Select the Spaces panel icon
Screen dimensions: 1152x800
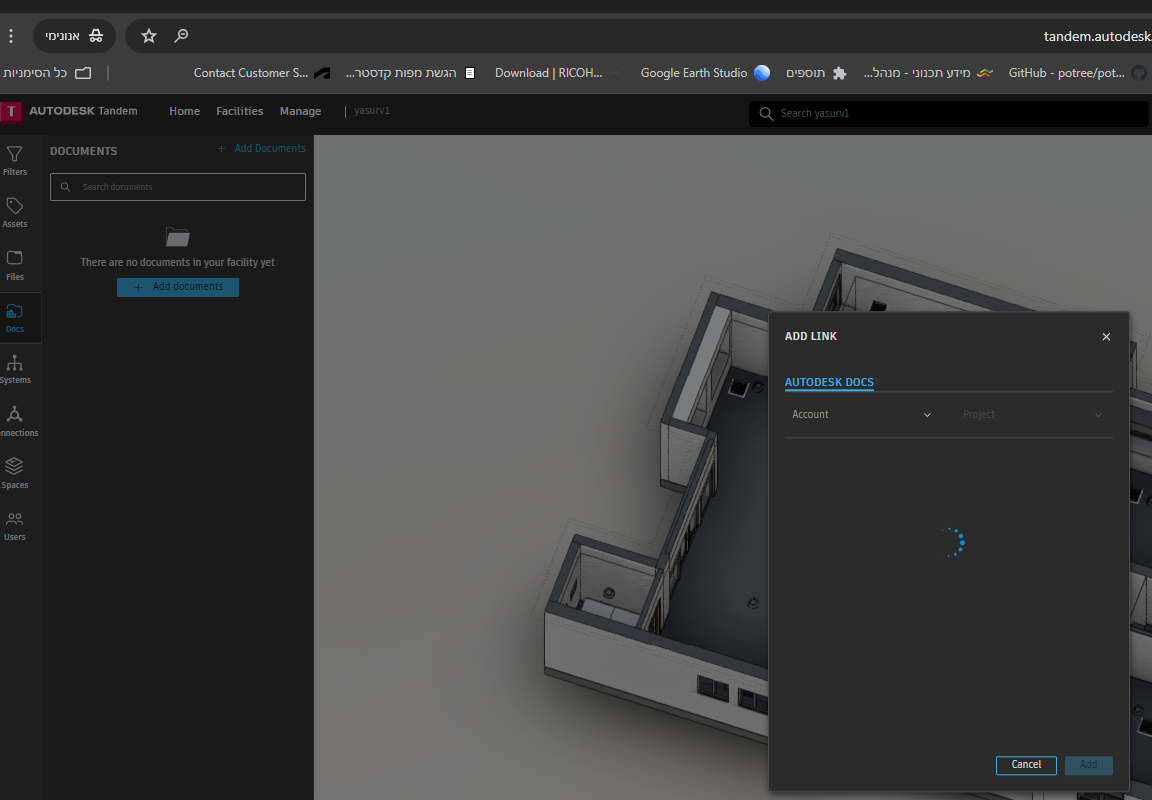(15, 473)
